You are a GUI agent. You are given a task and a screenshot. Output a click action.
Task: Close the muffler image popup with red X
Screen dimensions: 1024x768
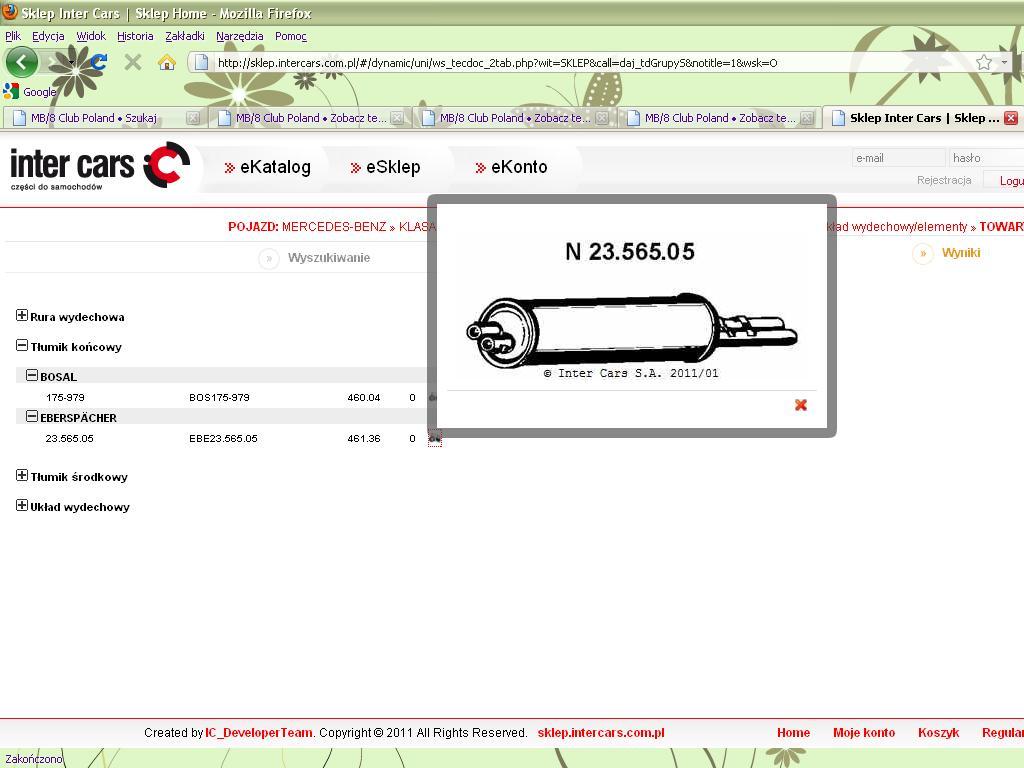[800, 405]
